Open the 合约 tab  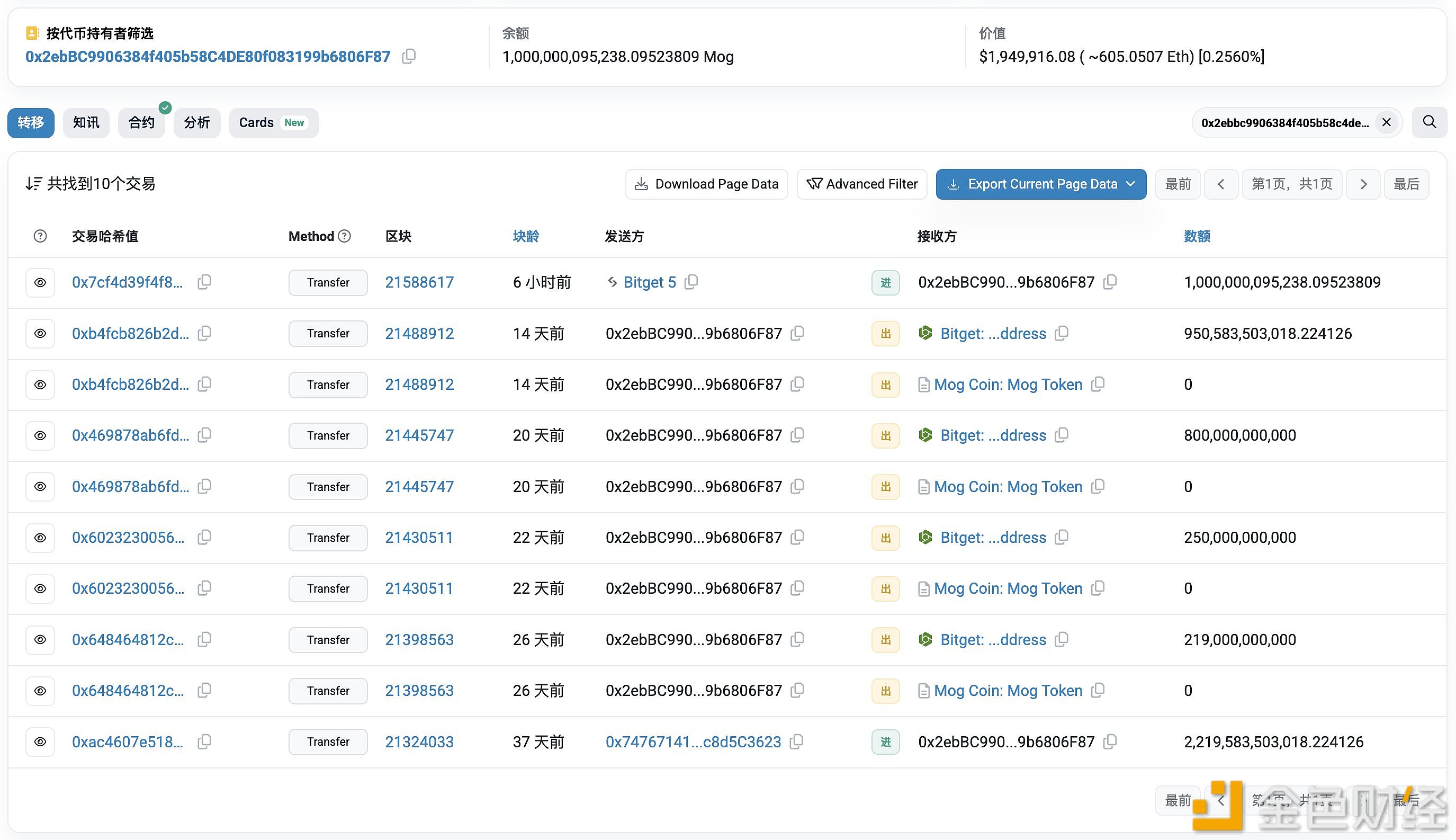coord(141,122)
